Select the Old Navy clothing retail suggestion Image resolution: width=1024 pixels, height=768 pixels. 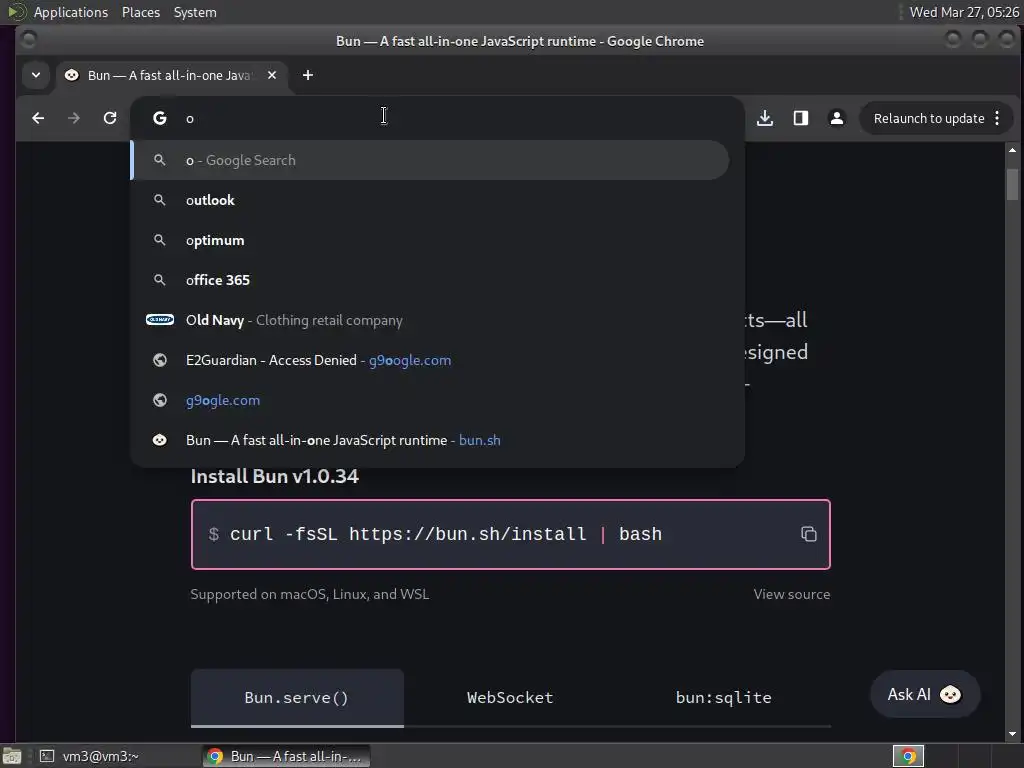431,320
